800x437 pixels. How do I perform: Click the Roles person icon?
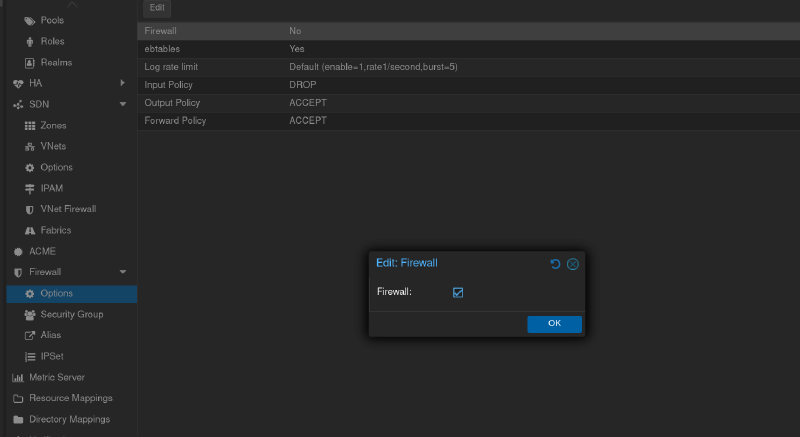coord(30,41)
